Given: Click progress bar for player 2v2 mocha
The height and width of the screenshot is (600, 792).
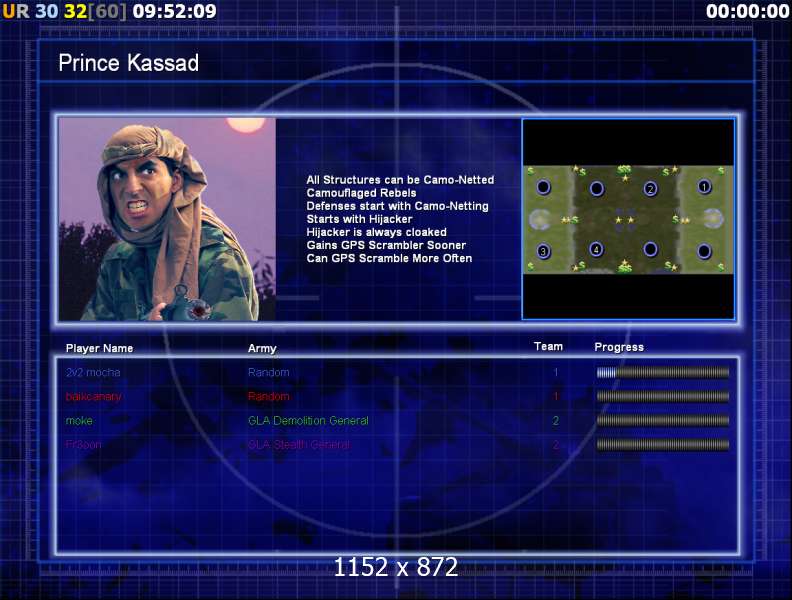Looking at the screenshot, I should tap(663, 373).
